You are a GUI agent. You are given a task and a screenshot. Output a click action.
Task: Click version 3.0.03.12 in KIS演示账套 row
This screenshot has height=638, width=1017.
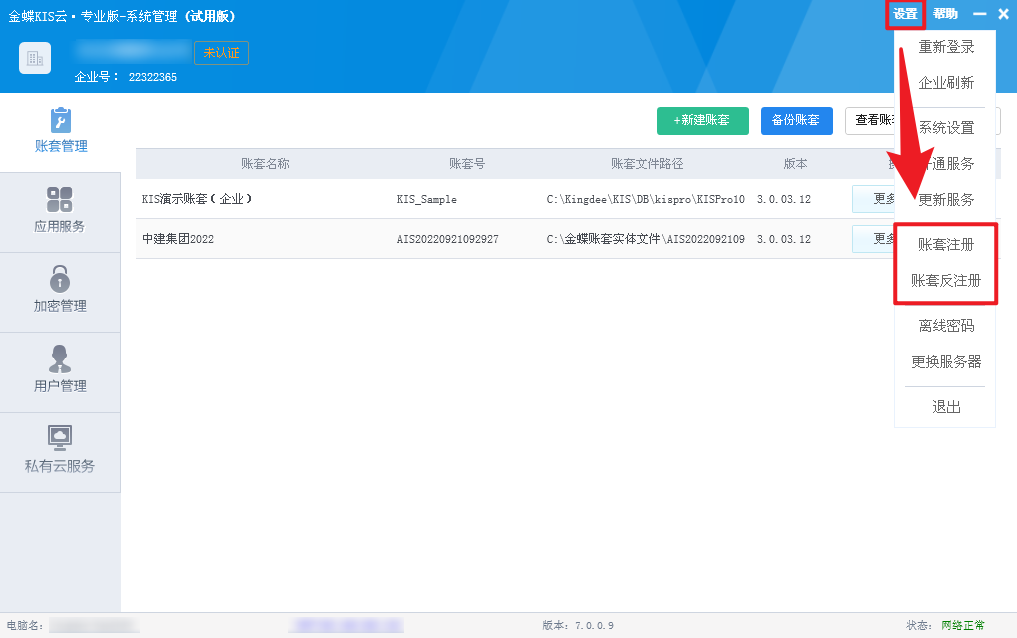point(784,200)
